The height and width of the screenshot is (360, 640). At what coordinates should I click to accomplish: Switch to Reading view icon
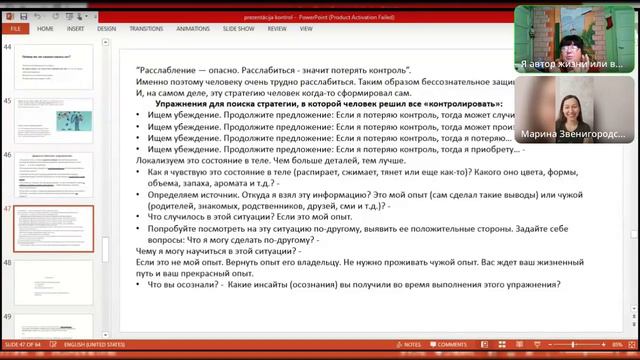(519, 344)
